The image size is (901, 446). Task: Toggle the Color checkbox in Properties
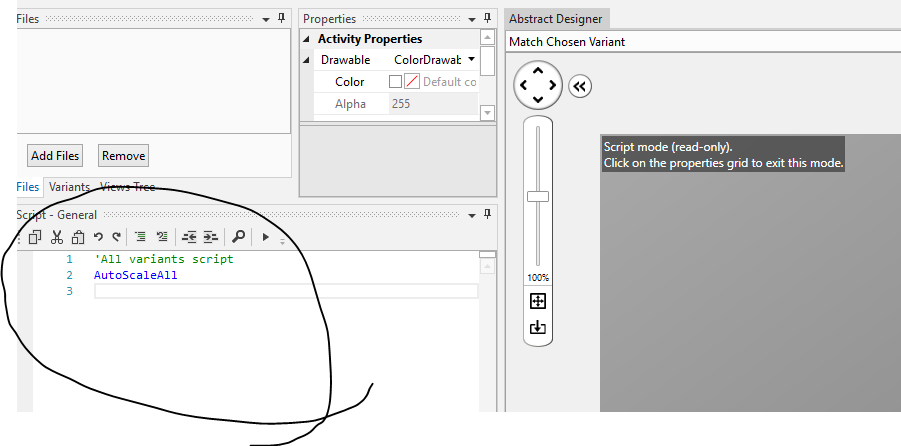(395, 82)
